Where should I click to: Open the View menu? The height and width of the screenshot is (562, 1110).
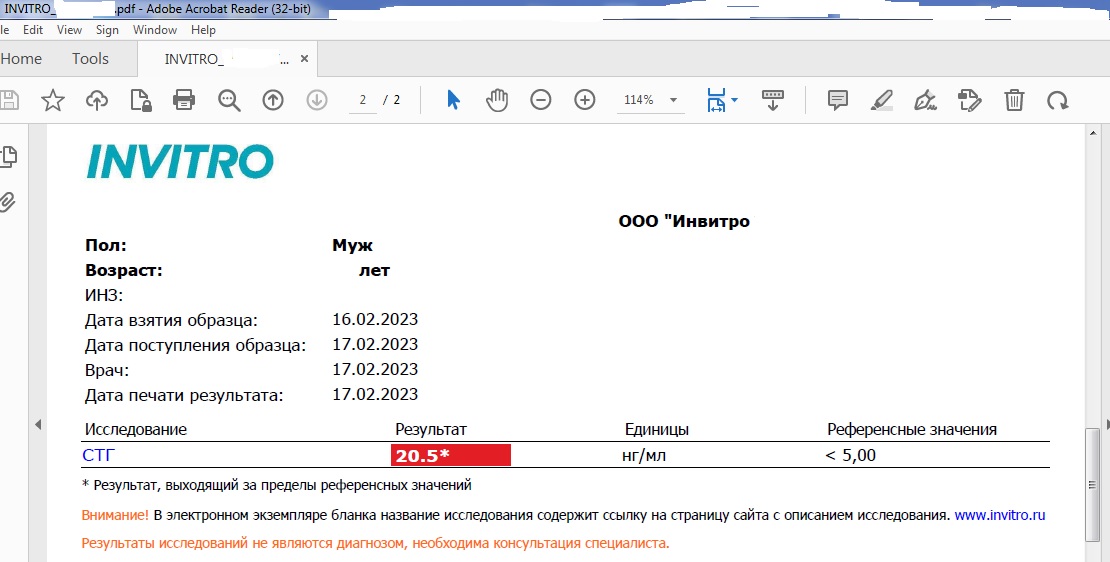click(x=69, y=30)
